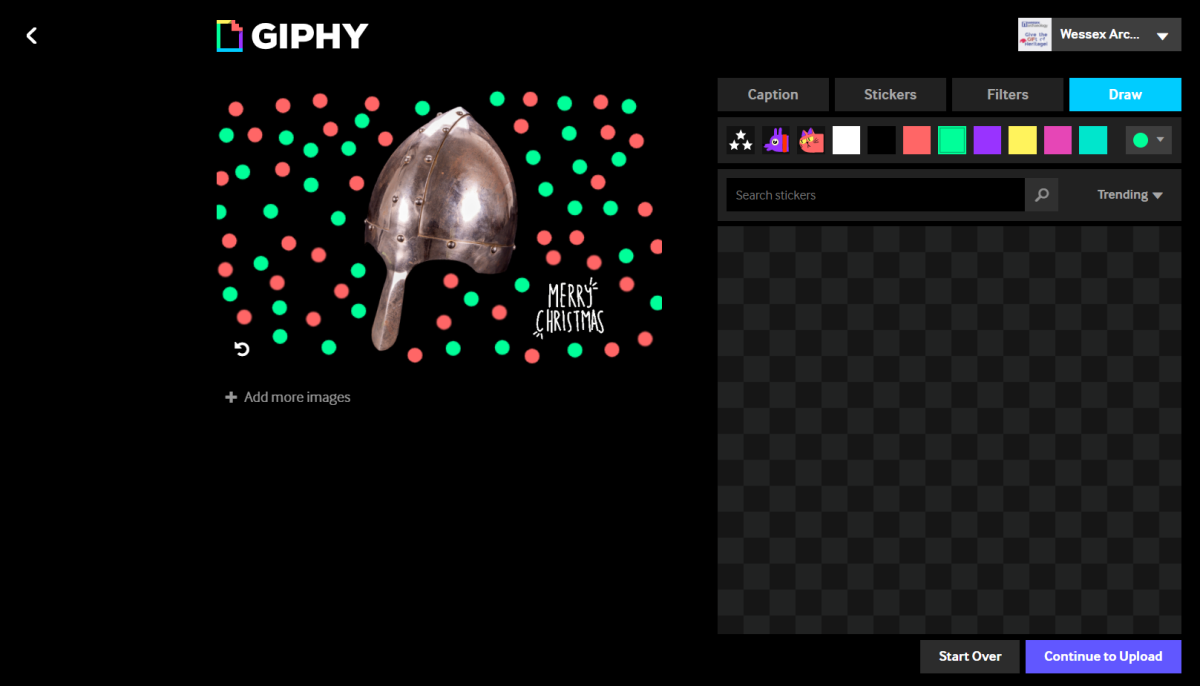Click the search magnifier icon
Viewport: 1200px width, 686px height.
click(x=1041, y=195)
